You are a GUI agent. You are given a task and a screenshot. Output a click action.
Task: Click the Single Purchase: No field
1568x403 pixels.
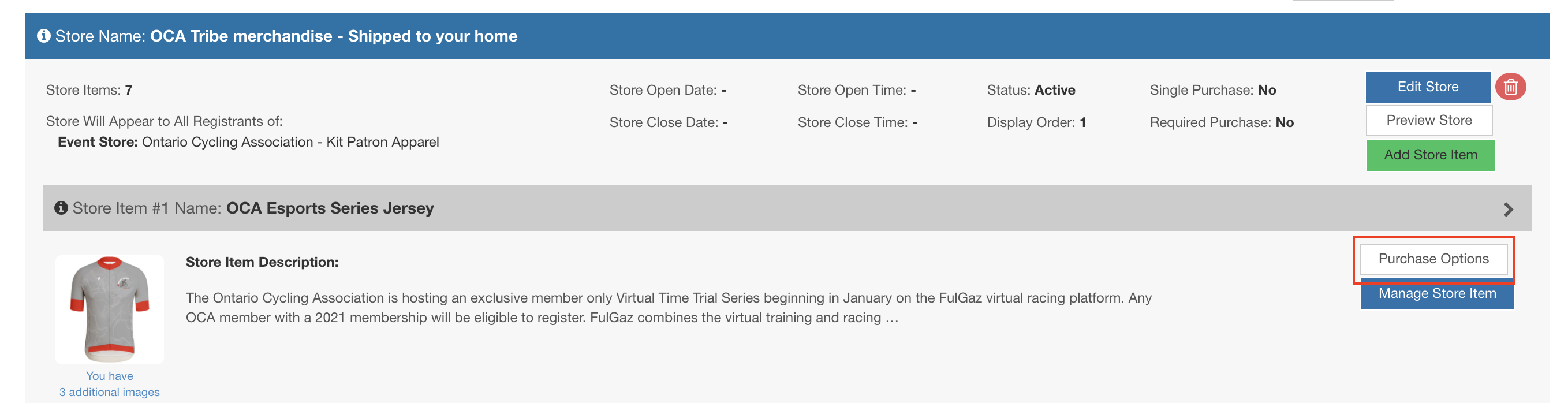coord(1212,90)
